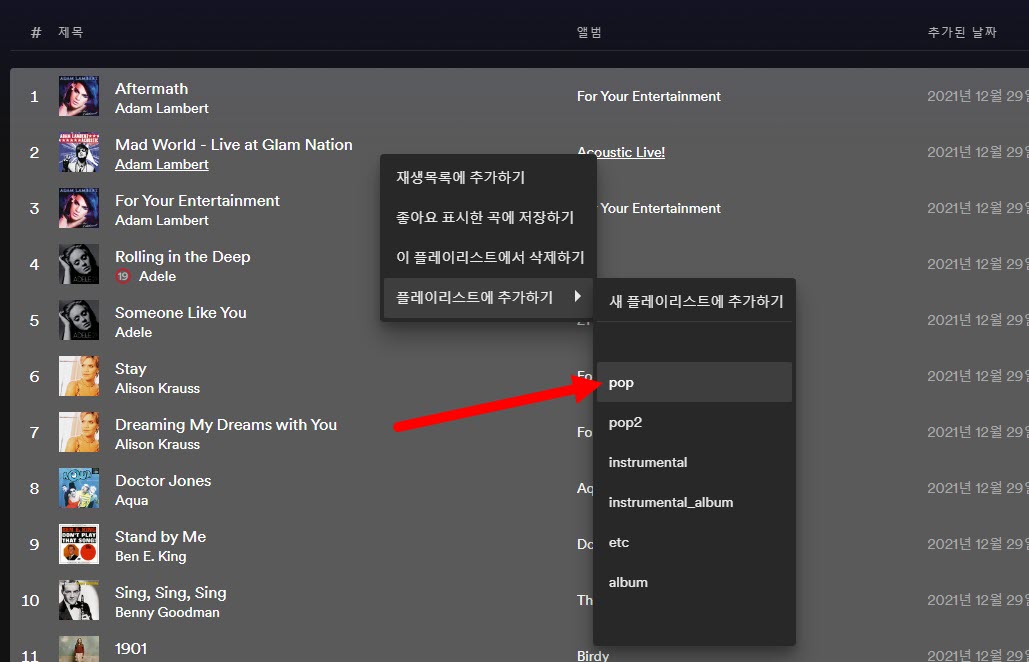Click the '추가된 날짜' column header
The width and height of the screenshot is (1029, 662).
click(962, 32)
